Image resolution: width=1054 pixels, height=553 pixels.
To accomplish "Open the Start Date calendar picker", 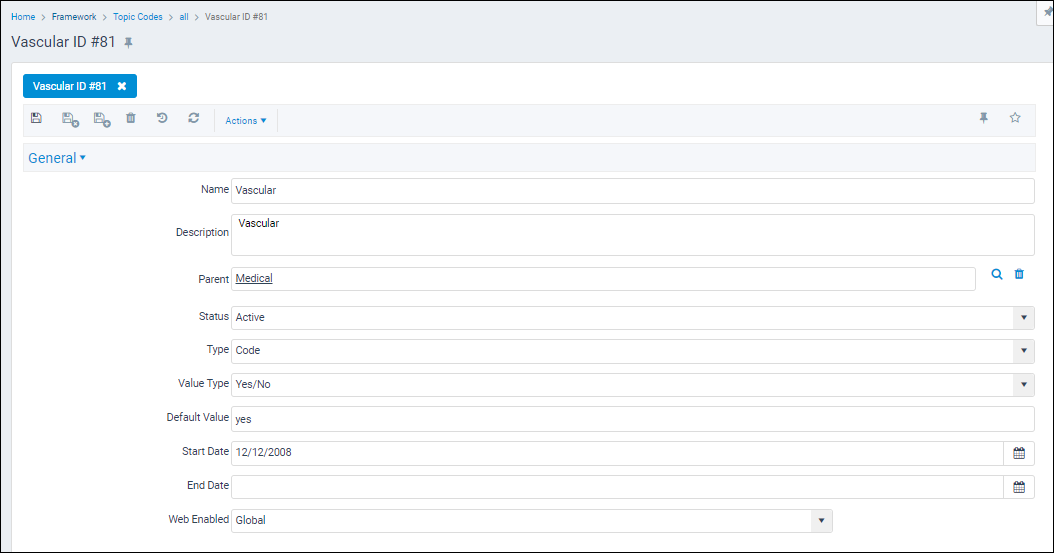I will tap(1019, 453).
